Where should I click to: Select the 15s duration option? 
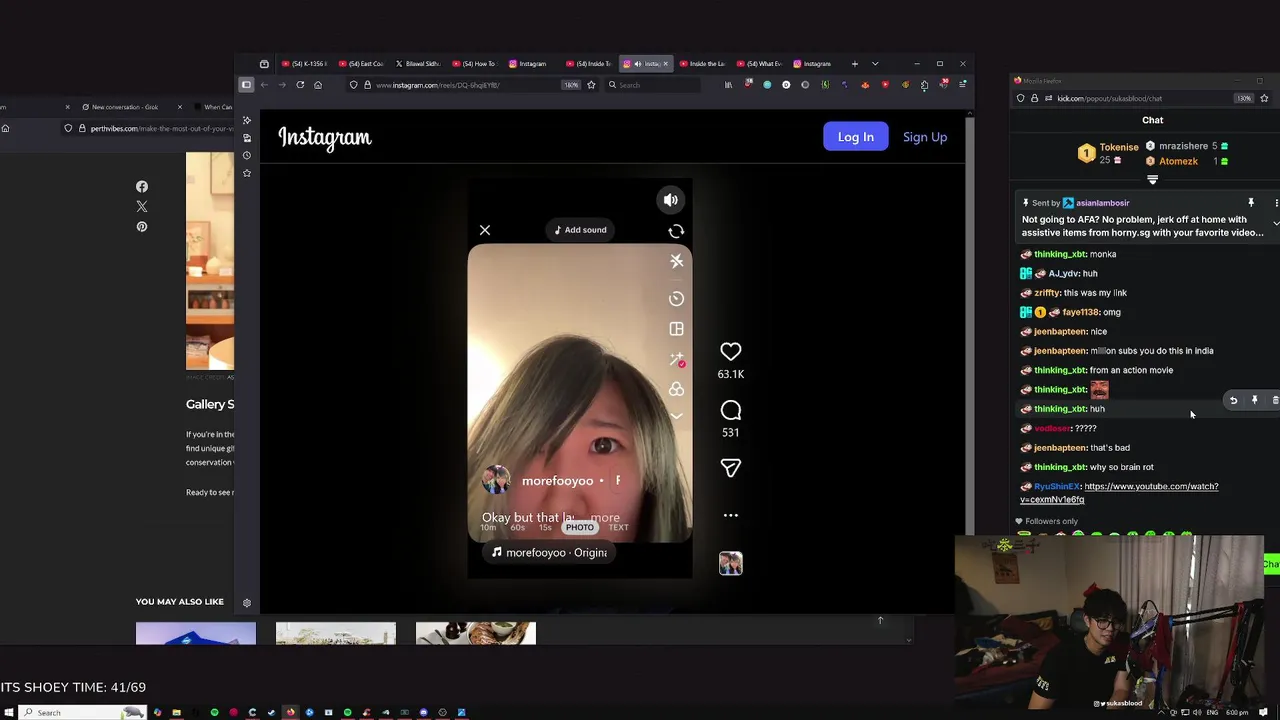coord(545,527)
